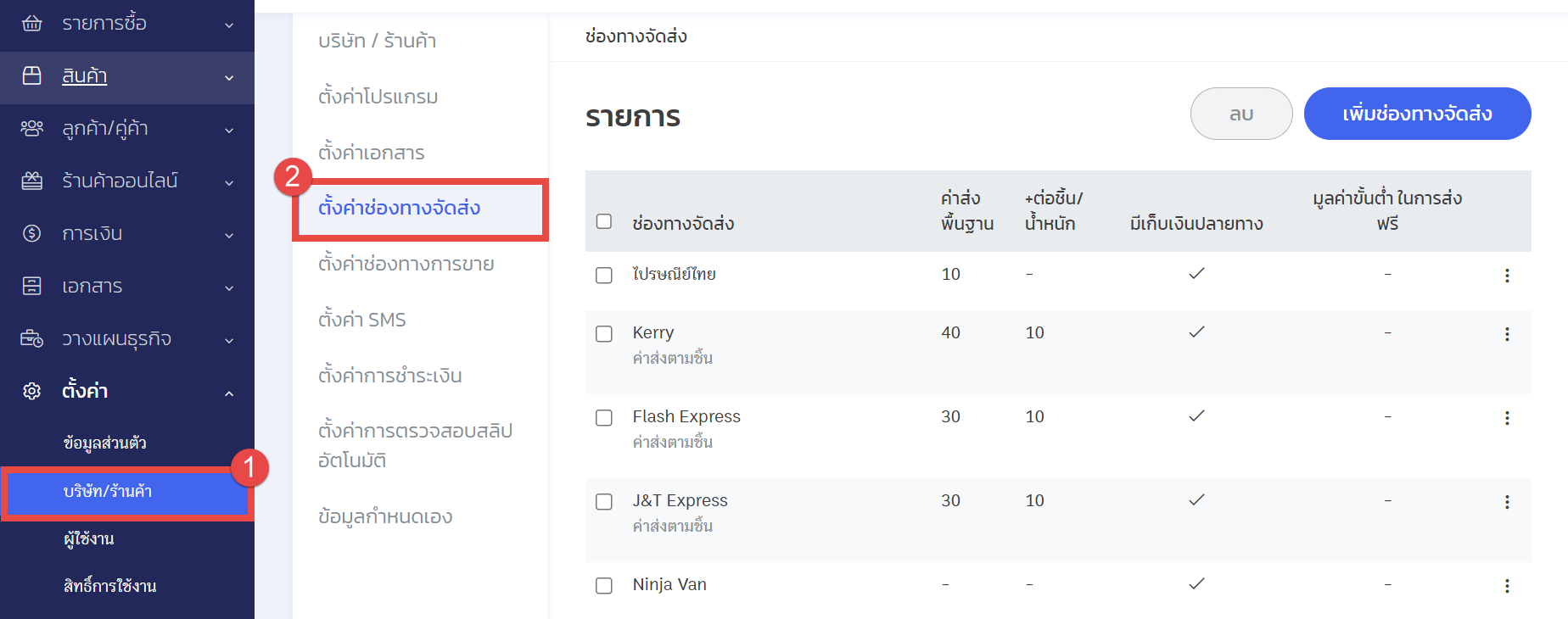The width and height of the screenshot is (1568, 619).
Task: Open the ข้อมูลส่วนตัว submenu item
Action: point(105,443)
